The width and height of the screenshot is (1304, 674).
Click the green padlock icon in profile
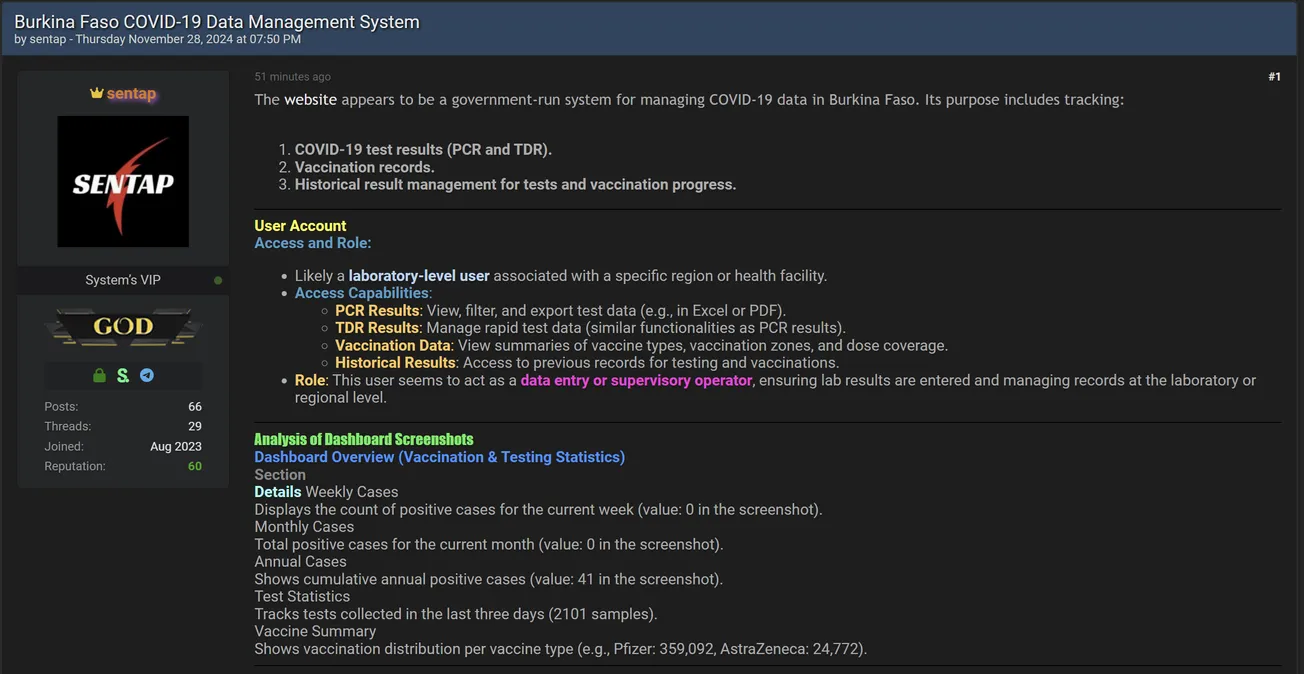click(99, 376)
